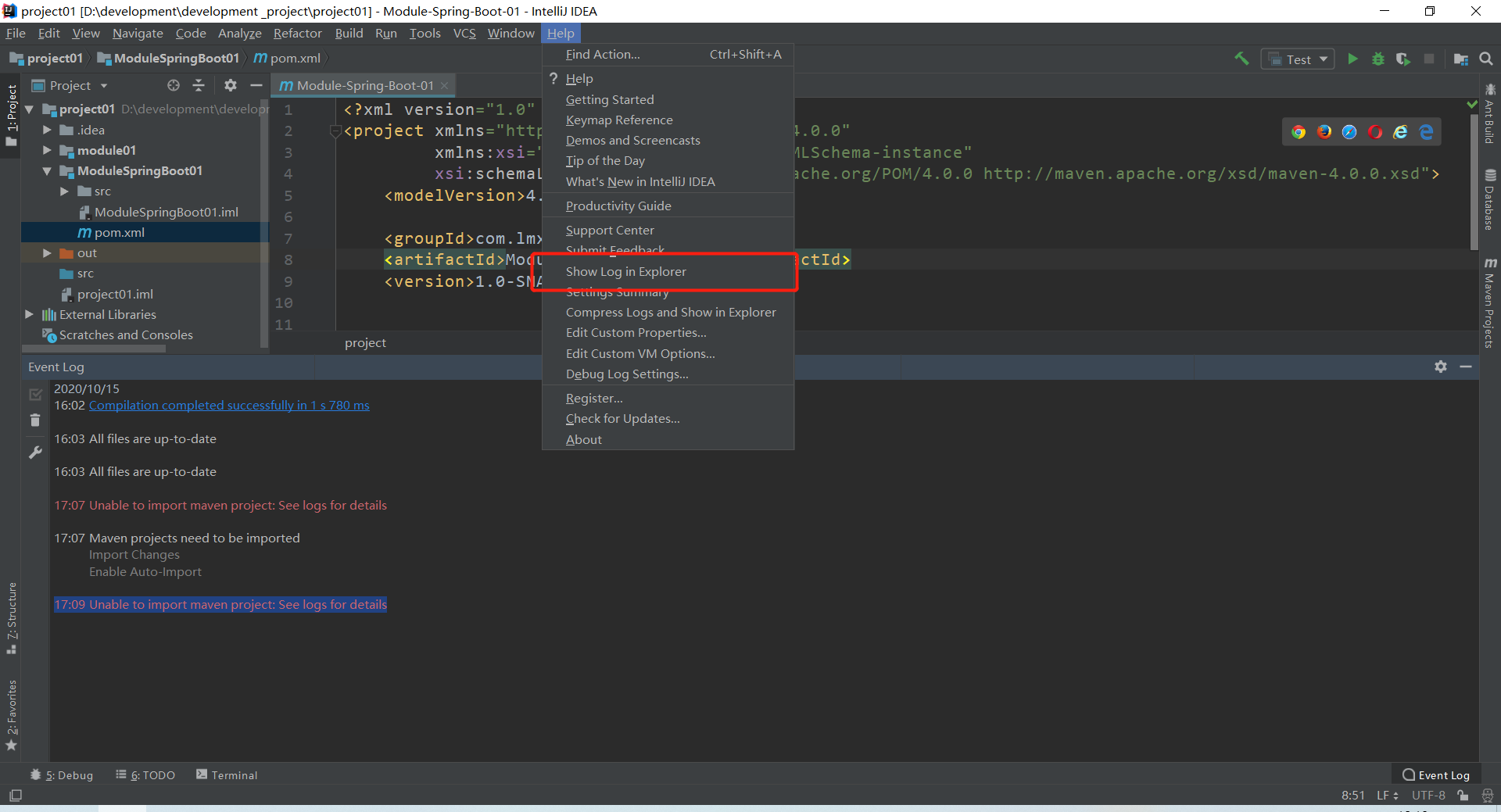Viewport: 1501px width, 812px height.
Task: Select Find Action in Help menu
Action: [668, 54]
